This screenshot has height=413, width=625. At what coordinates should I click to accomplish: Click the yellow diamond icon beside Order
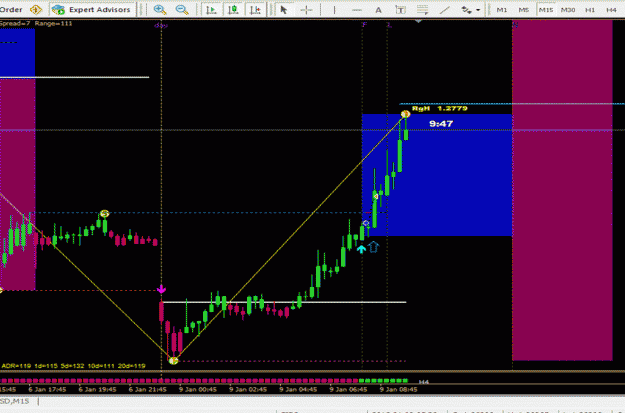(36, 9)
